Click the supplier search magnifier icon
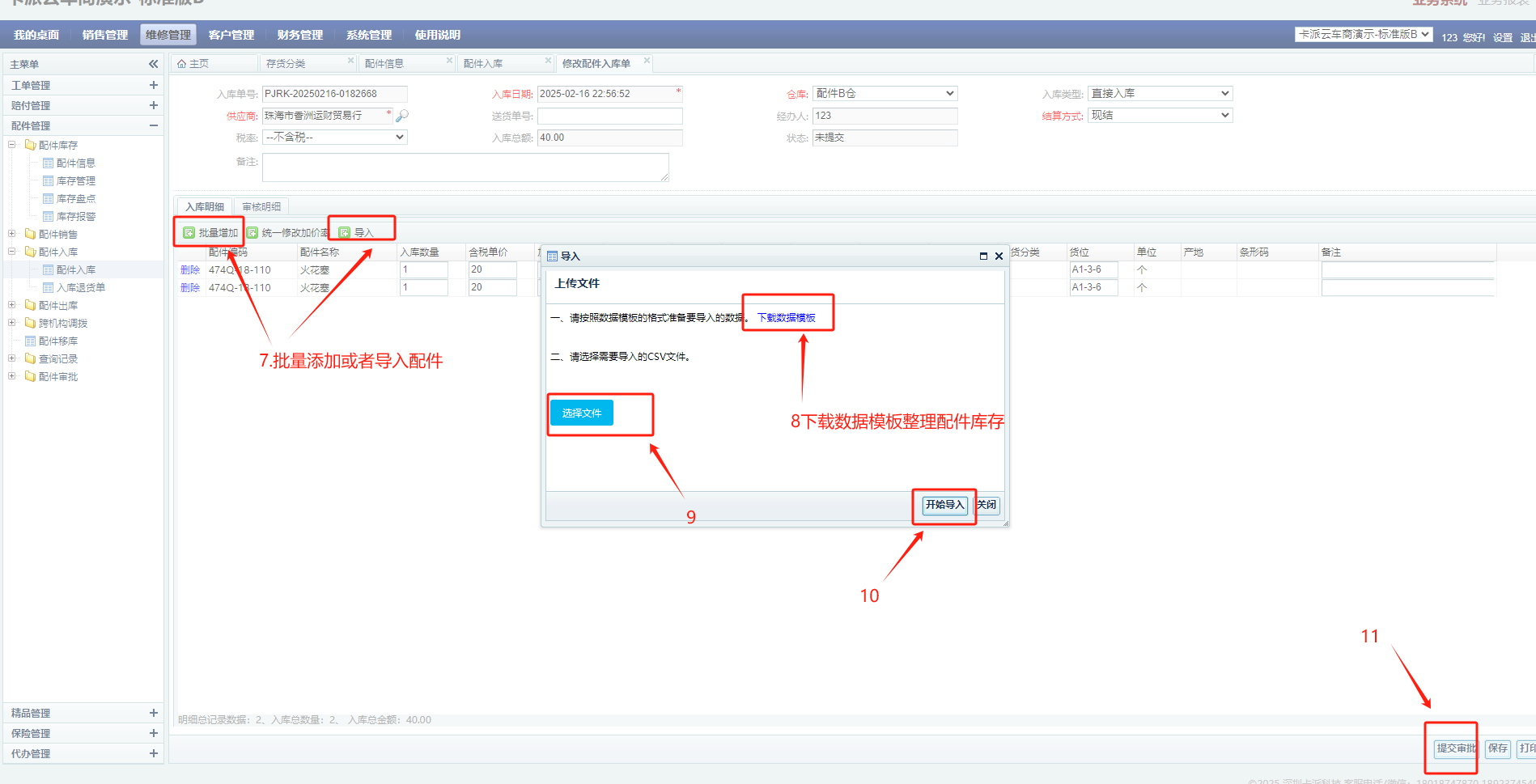This screenshot has width=1536, height=784. coord(402,116)
